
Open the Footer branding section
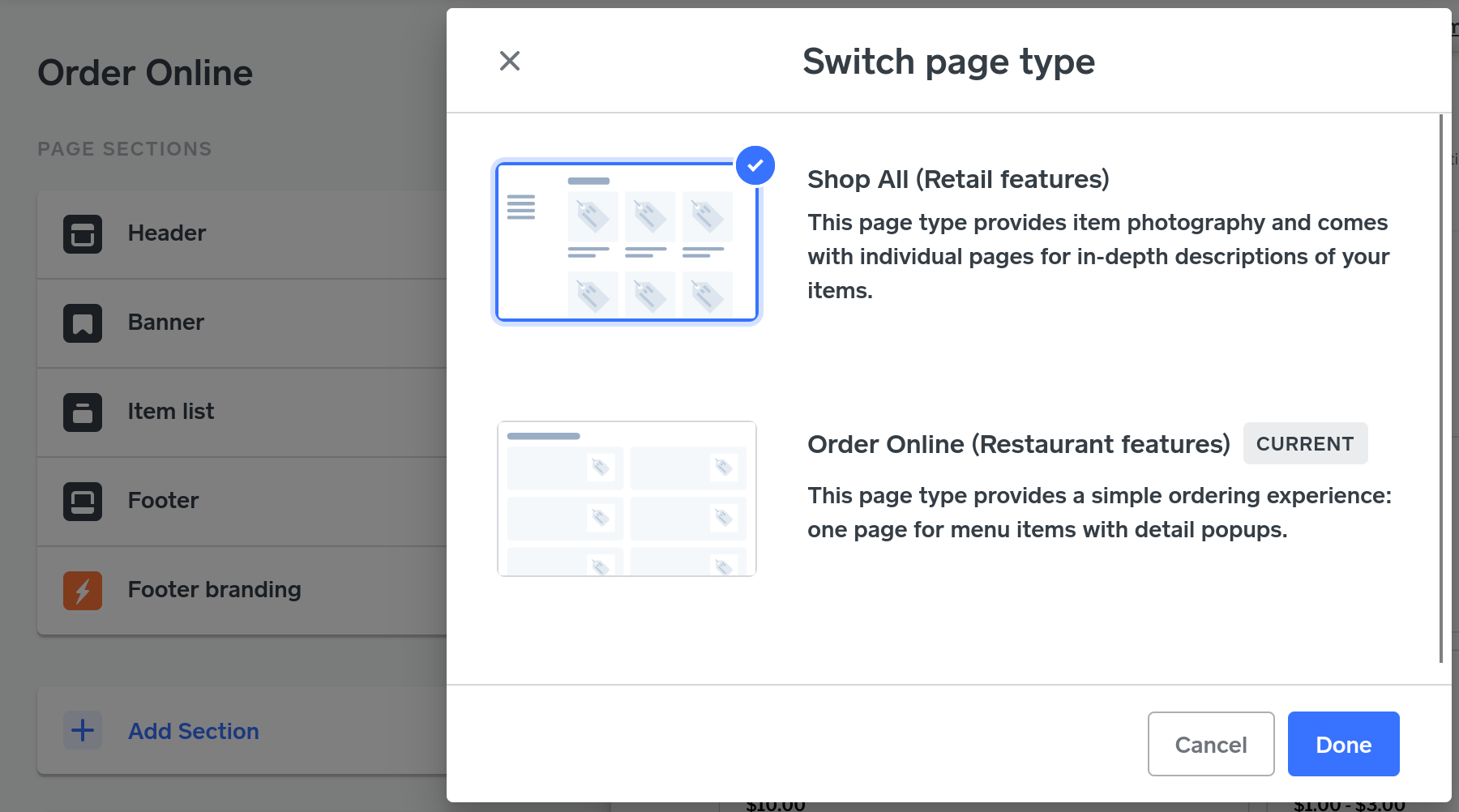(215, 590)
